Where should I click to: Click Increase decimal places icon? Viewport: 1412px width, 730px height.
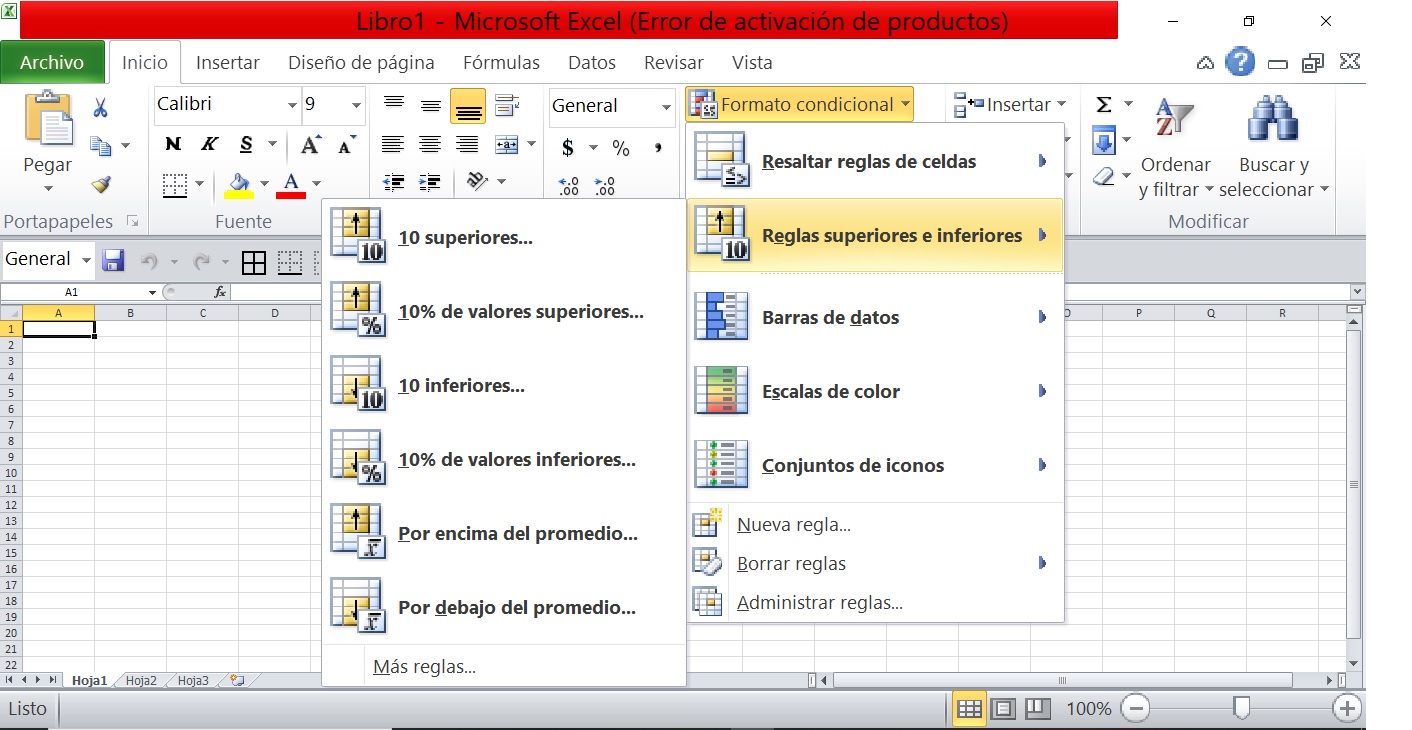(568, 186)
